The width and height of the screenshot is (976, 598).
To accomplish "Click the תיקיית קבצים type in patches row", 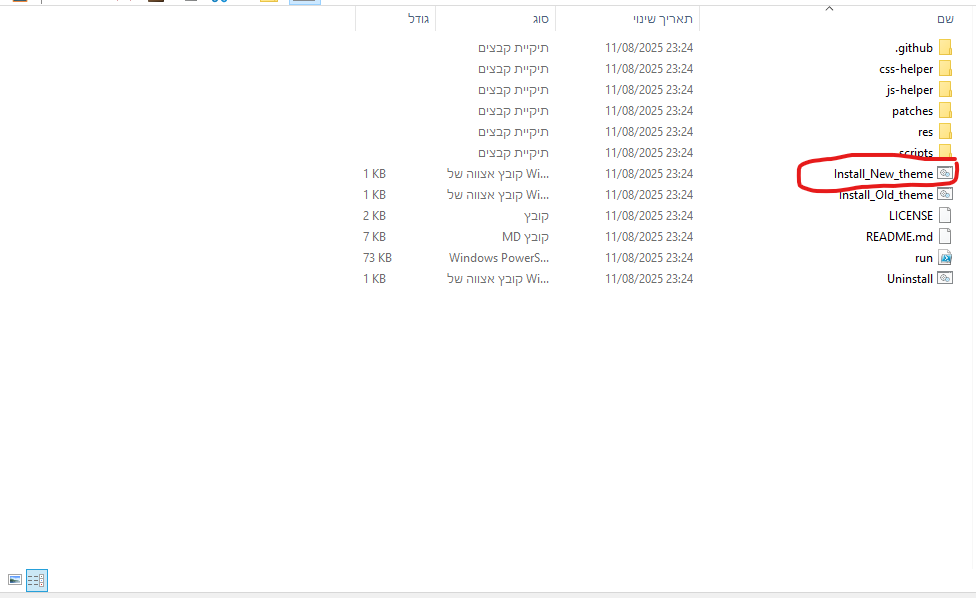I will (x=514, y=111).
